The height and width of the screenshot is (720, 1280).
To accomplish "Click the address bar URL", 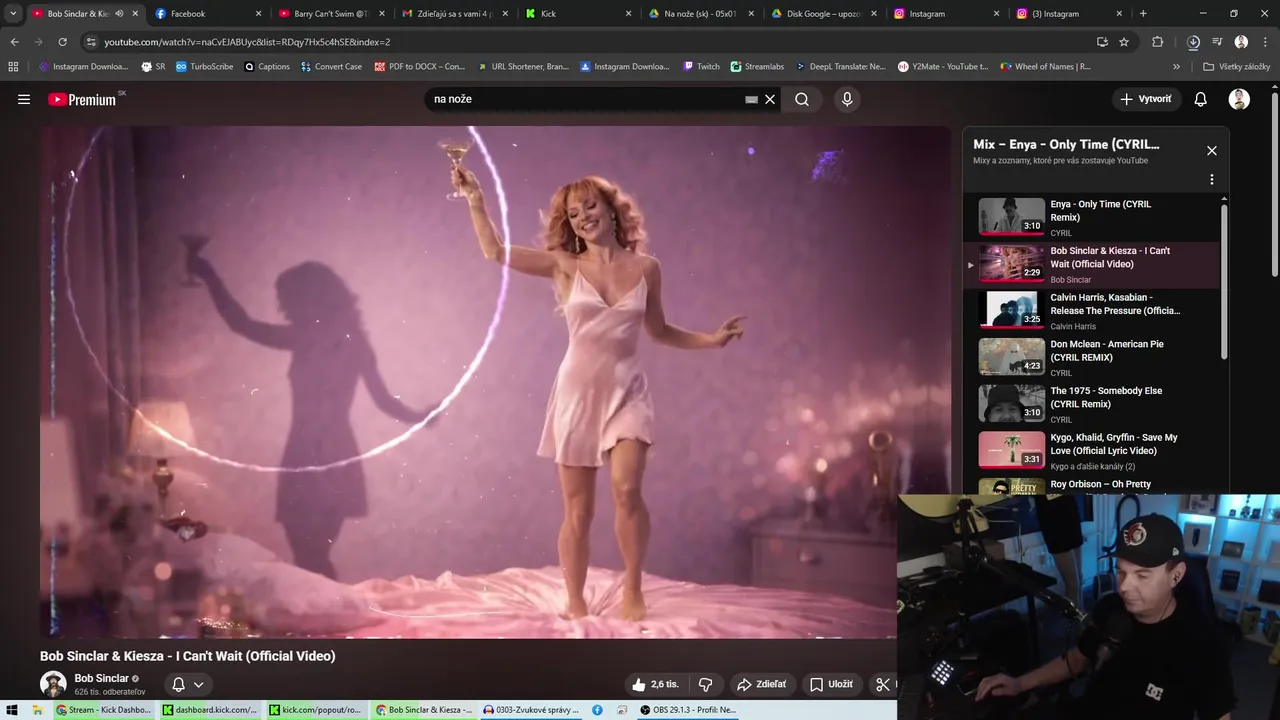I will click(247, 42).
